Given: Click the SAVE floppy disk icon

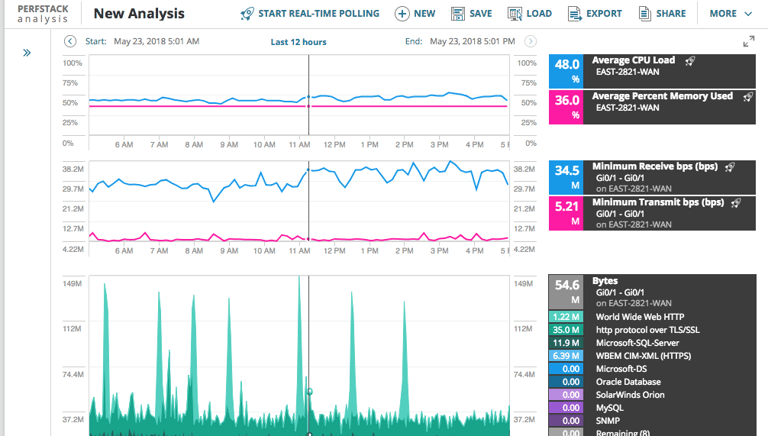Looking at the screenshot, I should click(457, 14).
